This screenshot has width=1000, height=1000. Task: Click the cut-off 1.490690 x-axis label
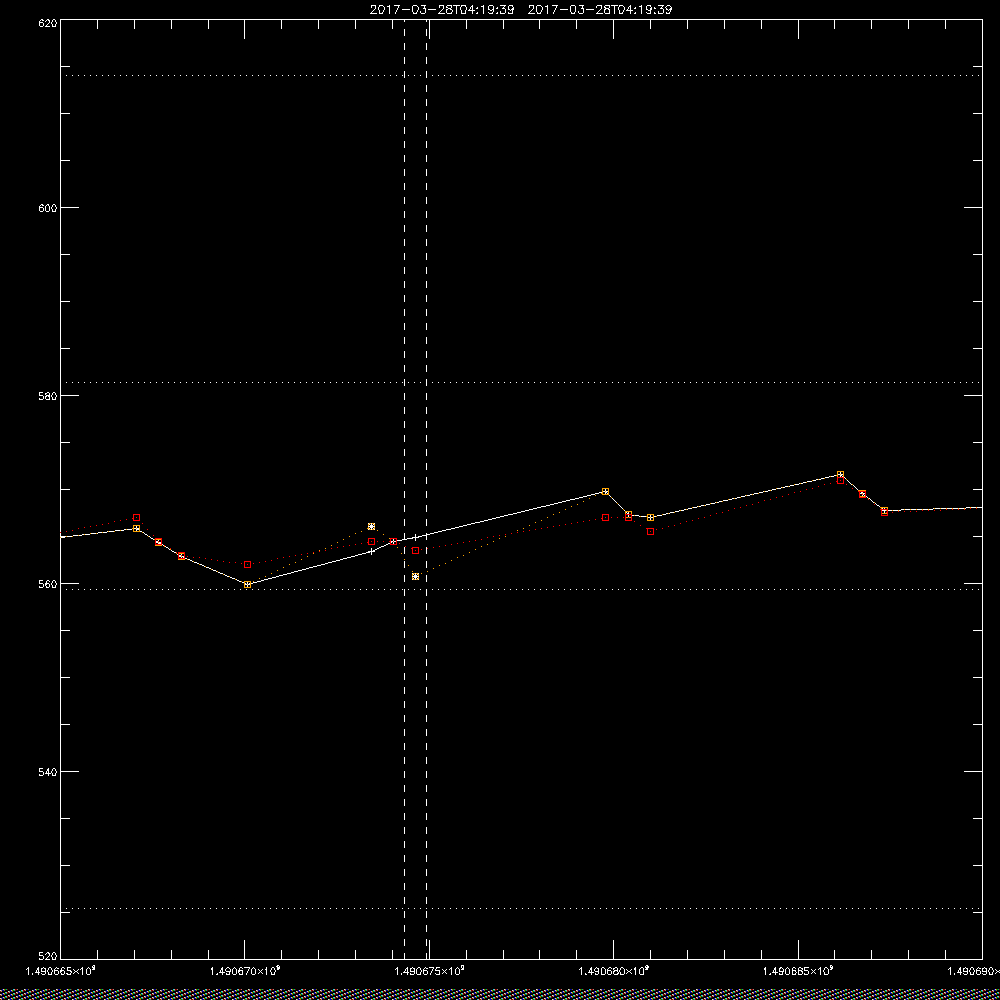click(x=973, y=971)
